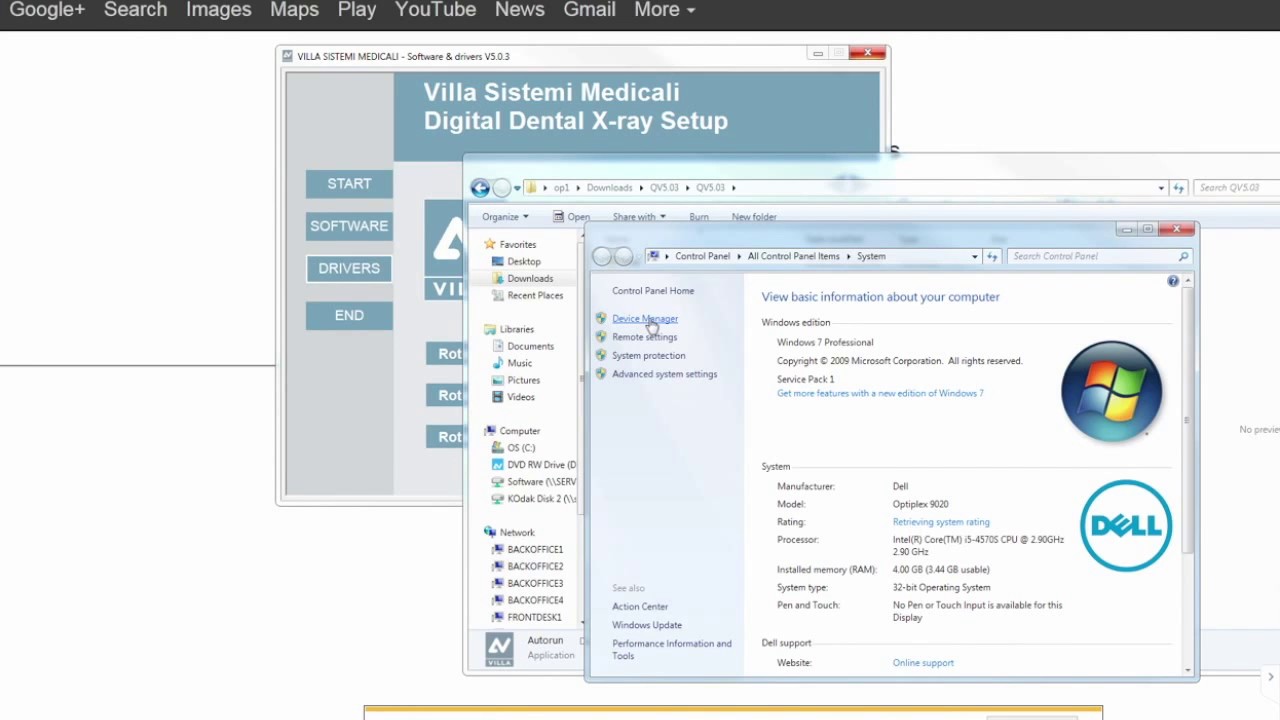Click Open in Explorer toolbar
This screenshot has height=720, width=1280.
[571, 217]
